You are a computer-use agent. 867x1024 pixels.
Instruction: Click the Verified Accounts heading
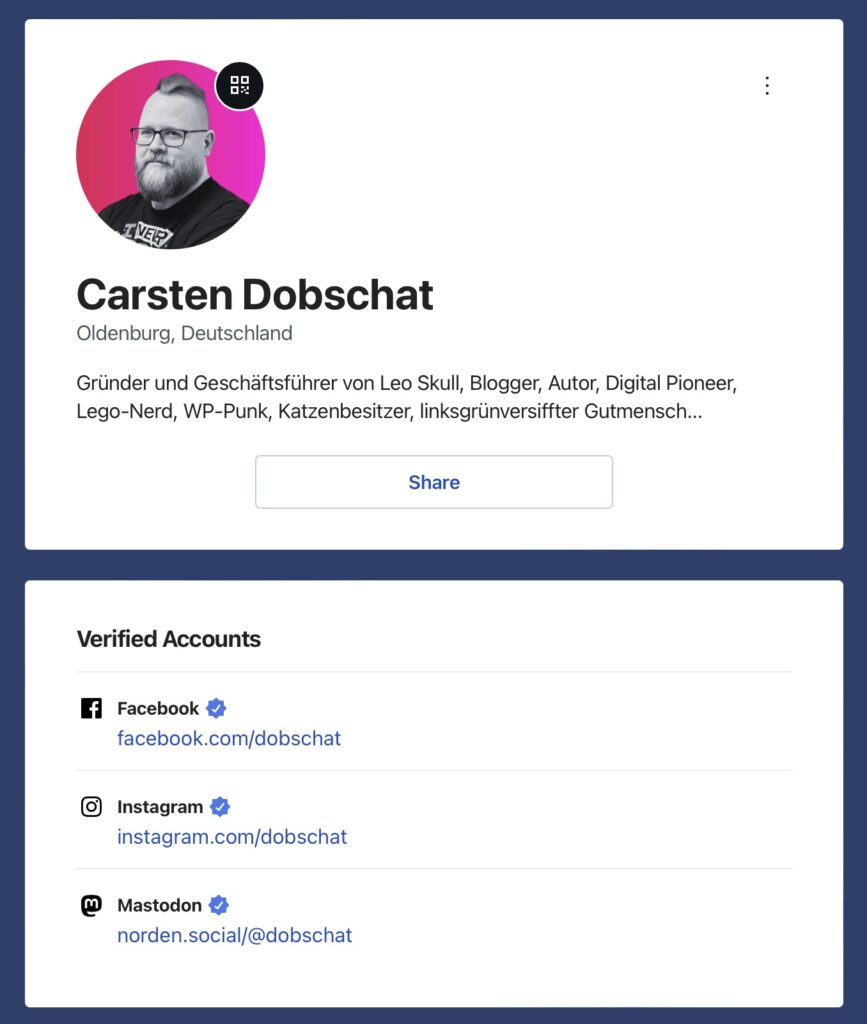[x=168, y=640]
